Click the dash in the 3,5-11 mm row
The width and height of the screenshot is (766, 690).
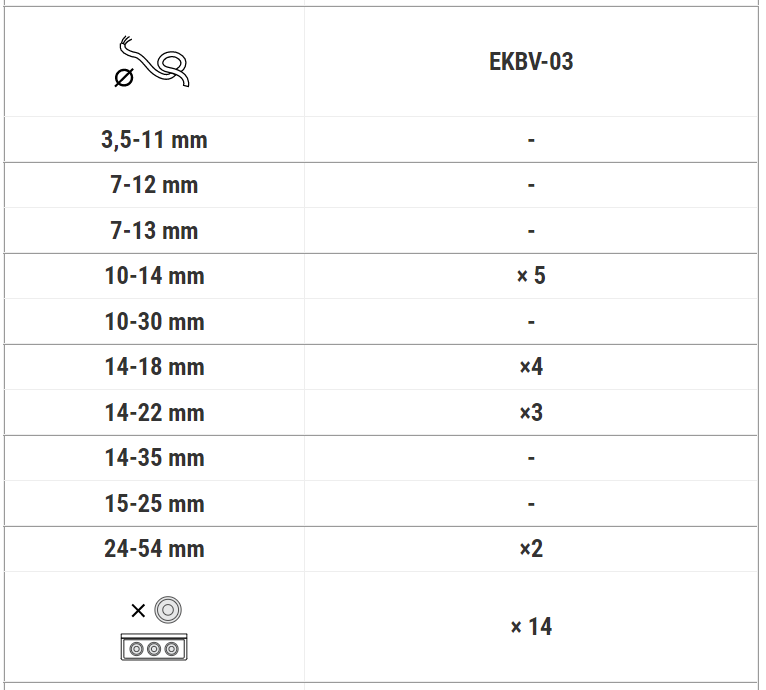pos(531,140)
